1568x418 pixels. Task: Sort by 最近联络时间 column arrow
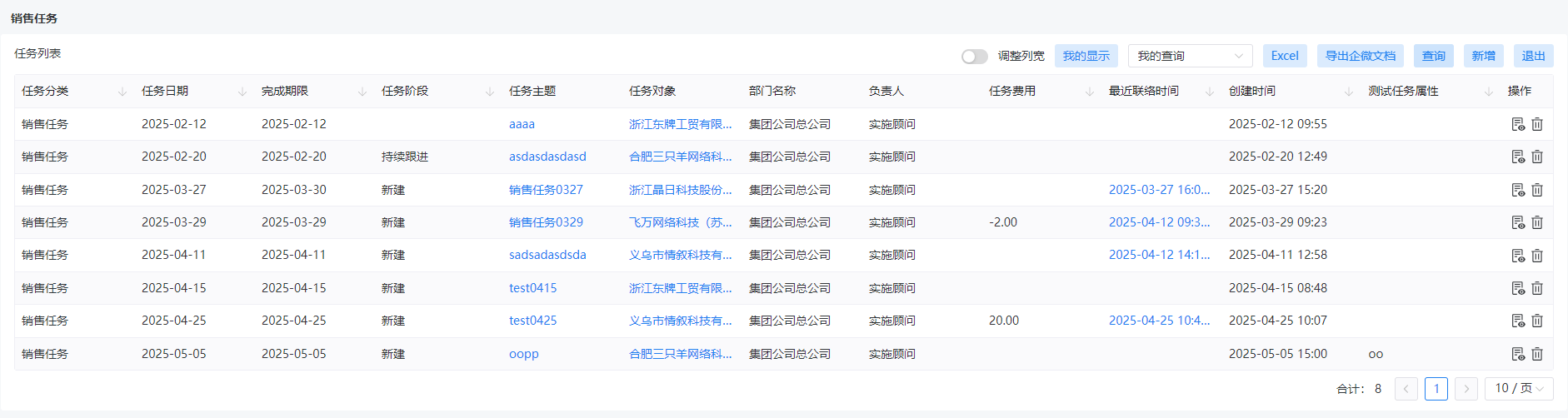1210,92
